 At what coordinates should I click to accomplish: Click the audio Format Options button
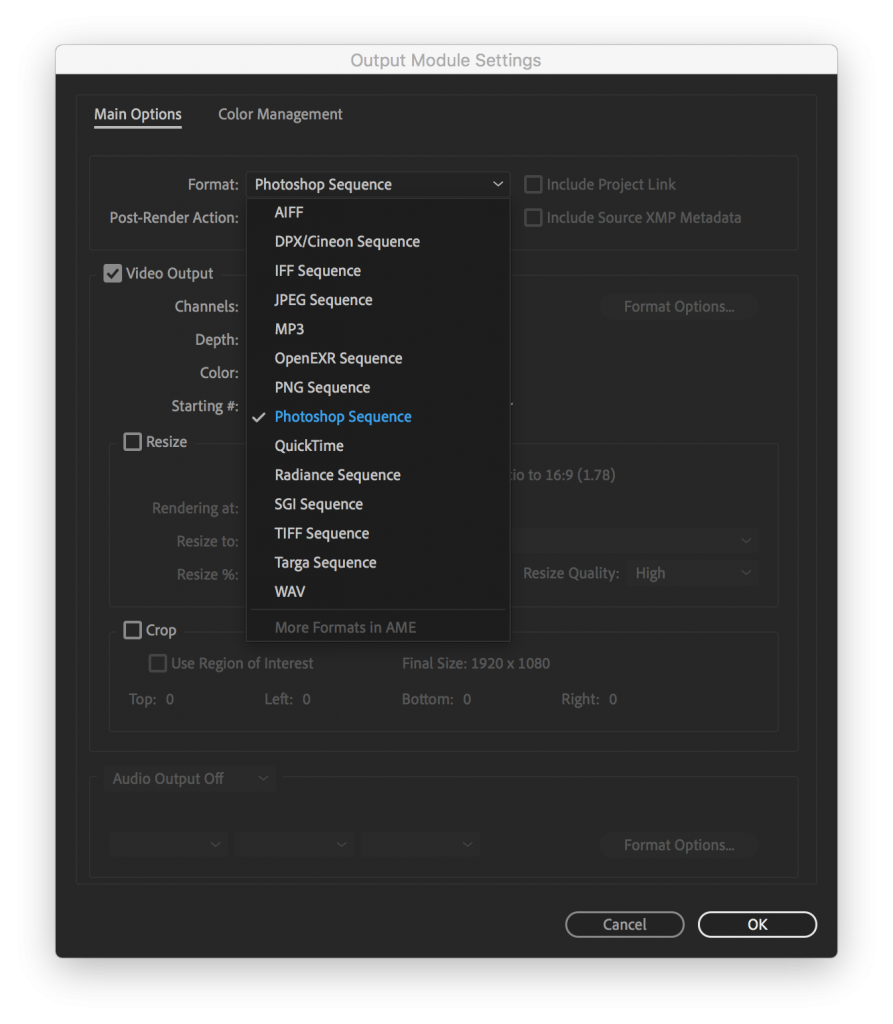click(x=679, y=845)
